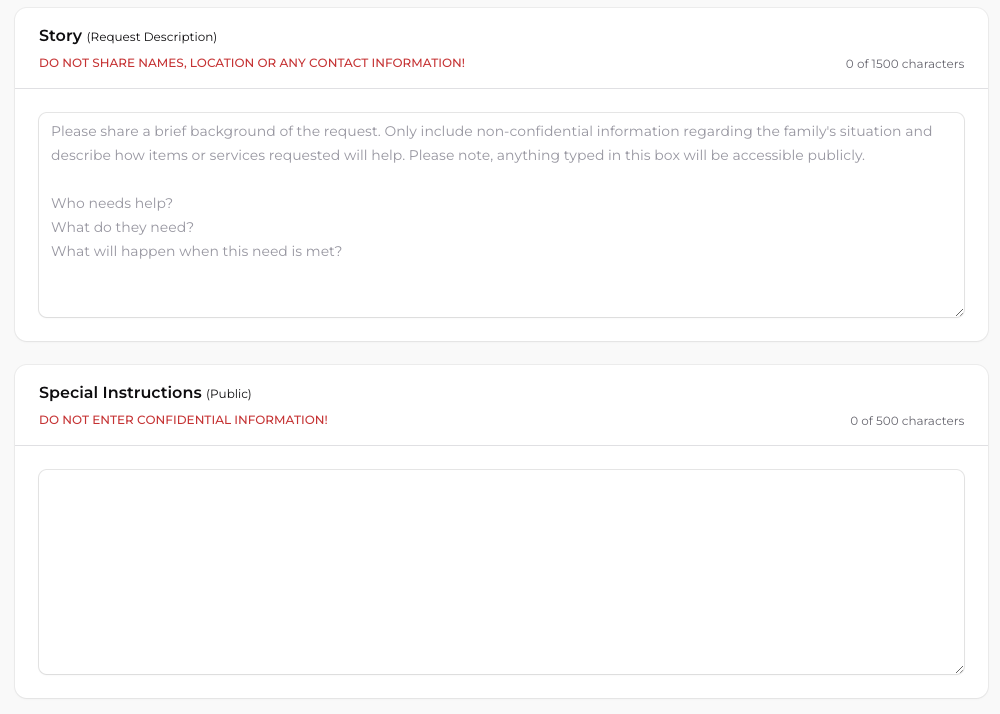Click the "0 of 1500 characters" counter
This screenshot has height=714, width=1000.
[x=904, y=64]
